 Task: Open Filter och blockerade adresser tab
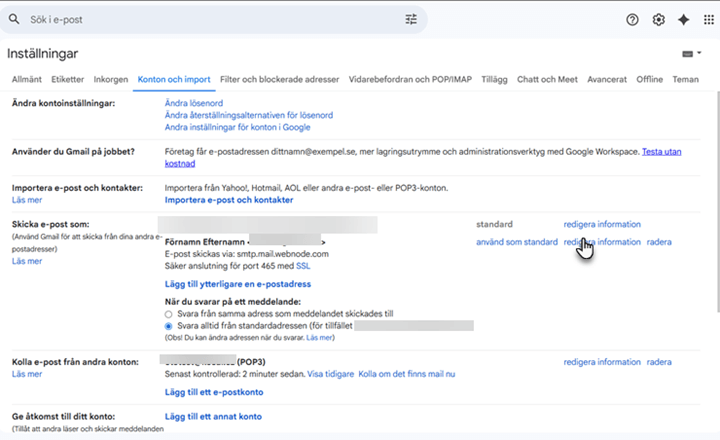[x=280, y=79]
